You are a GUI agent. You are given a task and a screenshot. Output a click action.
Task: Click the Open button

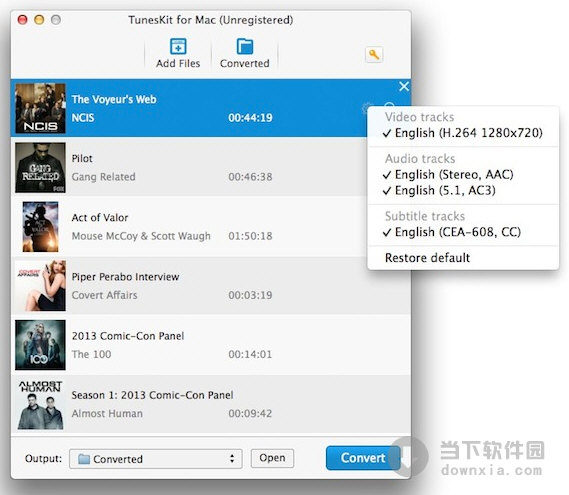272,458
